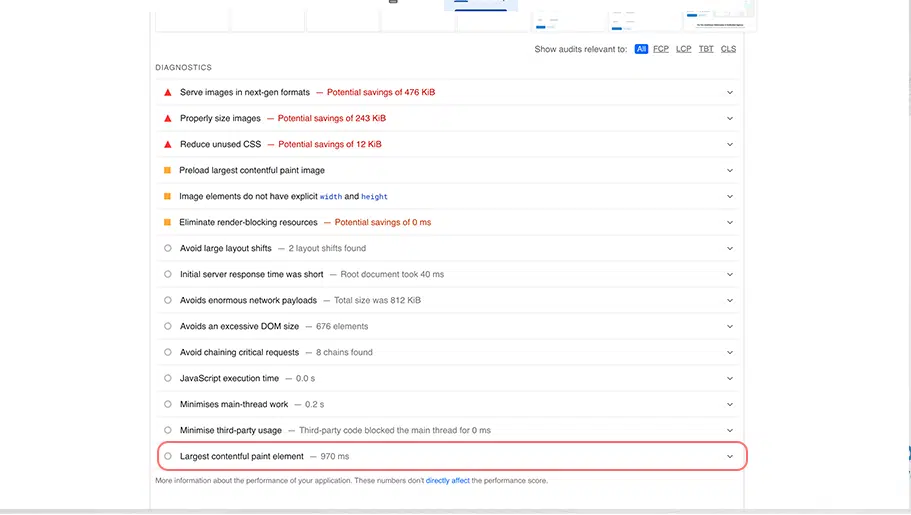Select the All audits filter
The width and height of the screenshot is (911, 515).
pos(641,49)
